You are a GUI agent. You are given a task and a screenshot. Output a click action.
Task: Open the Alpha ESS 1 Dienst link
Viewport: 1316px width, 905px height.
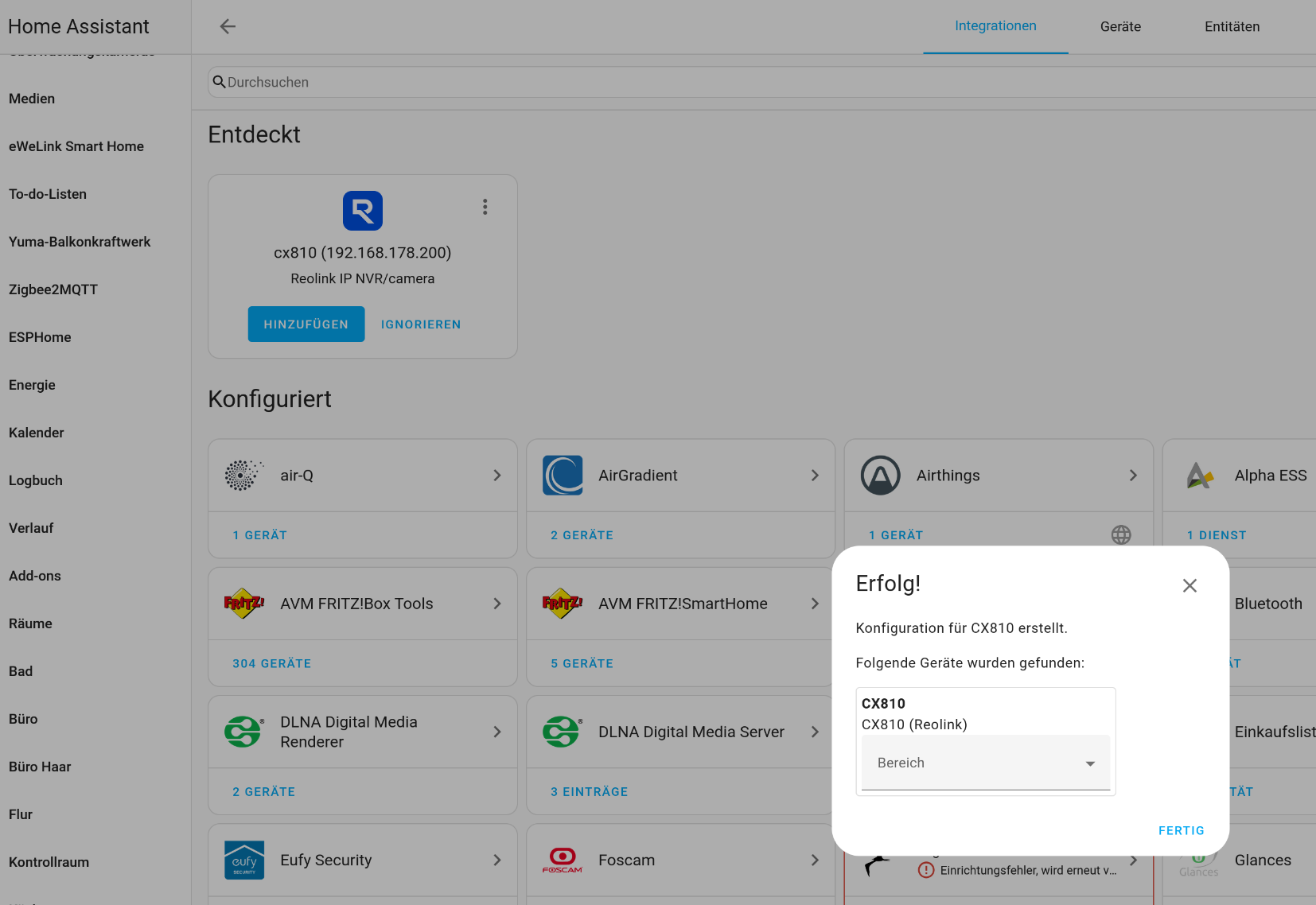1217,535
